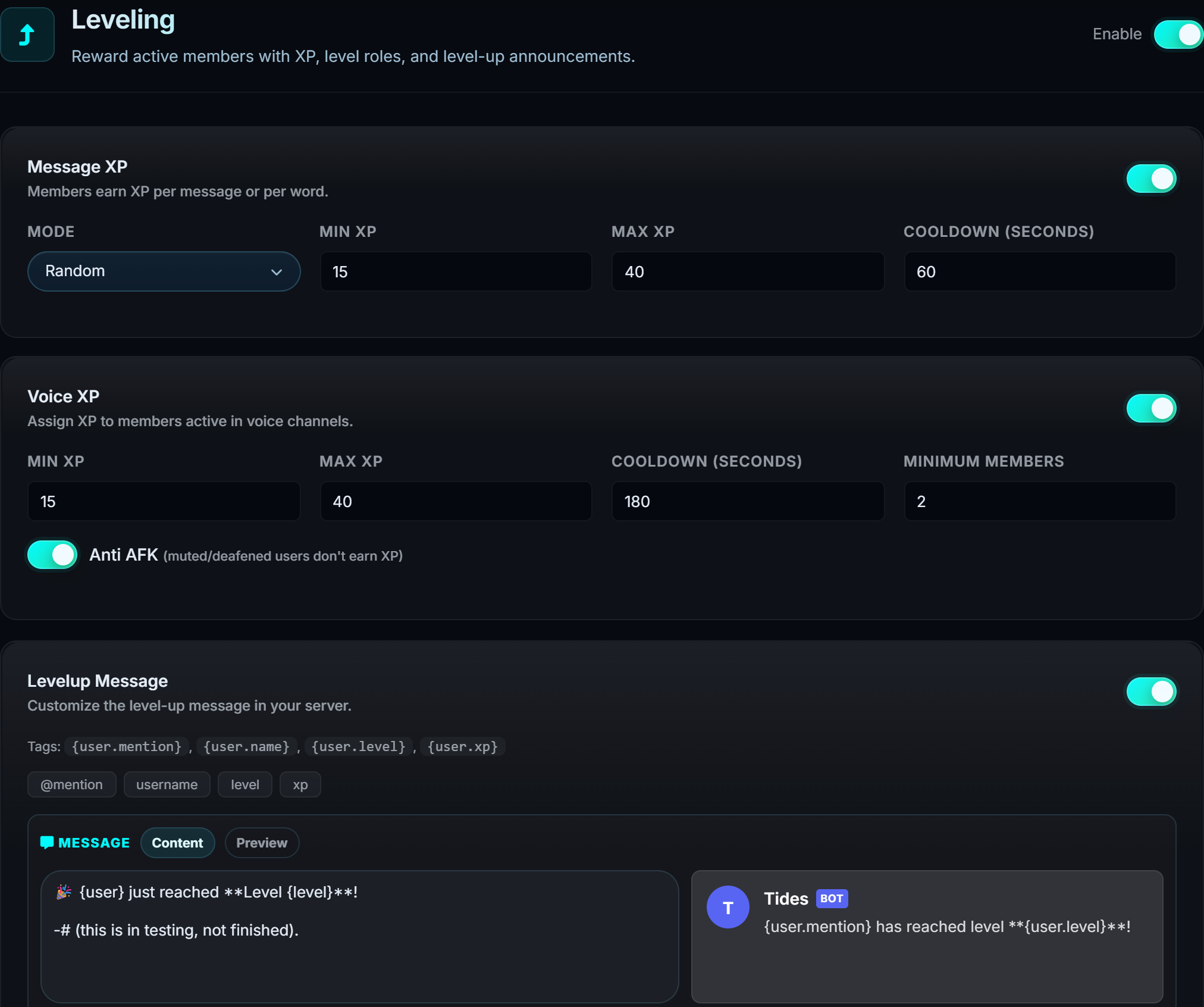Screen dimensions: 1204x1007
Task: Switch to the Content tab
Action: 177,843
